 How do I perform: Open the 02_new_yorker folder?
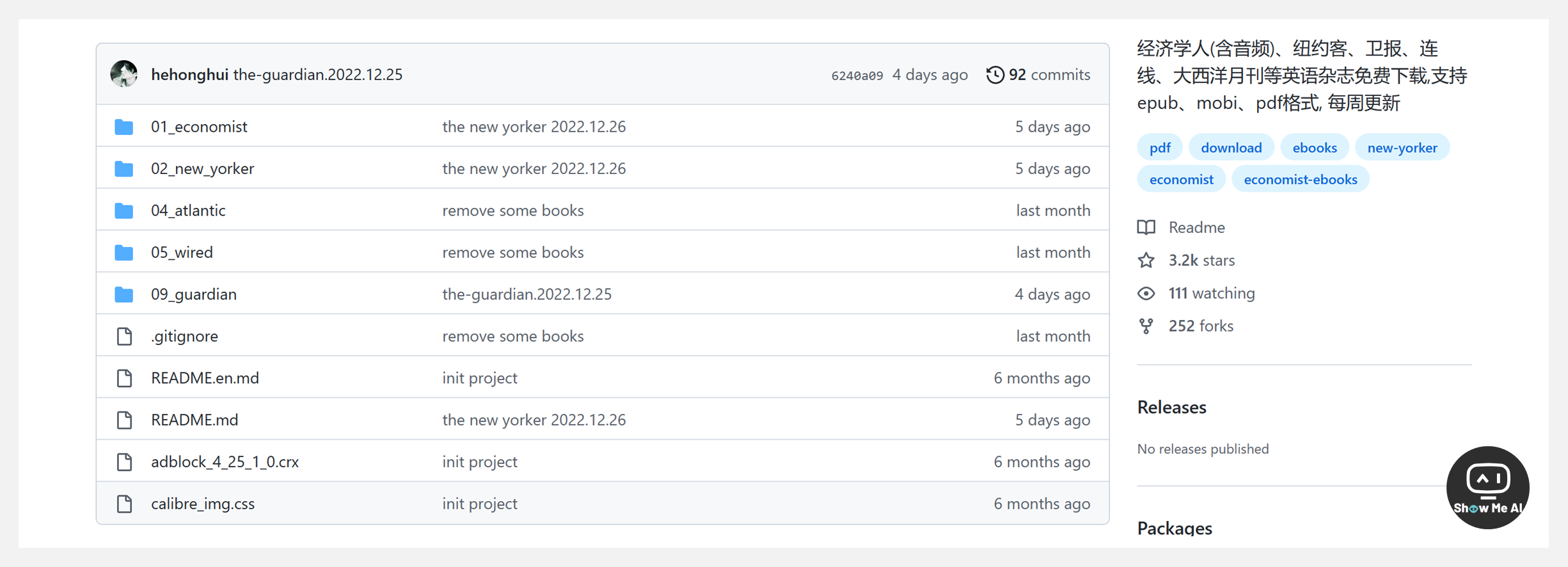[202, 168]
